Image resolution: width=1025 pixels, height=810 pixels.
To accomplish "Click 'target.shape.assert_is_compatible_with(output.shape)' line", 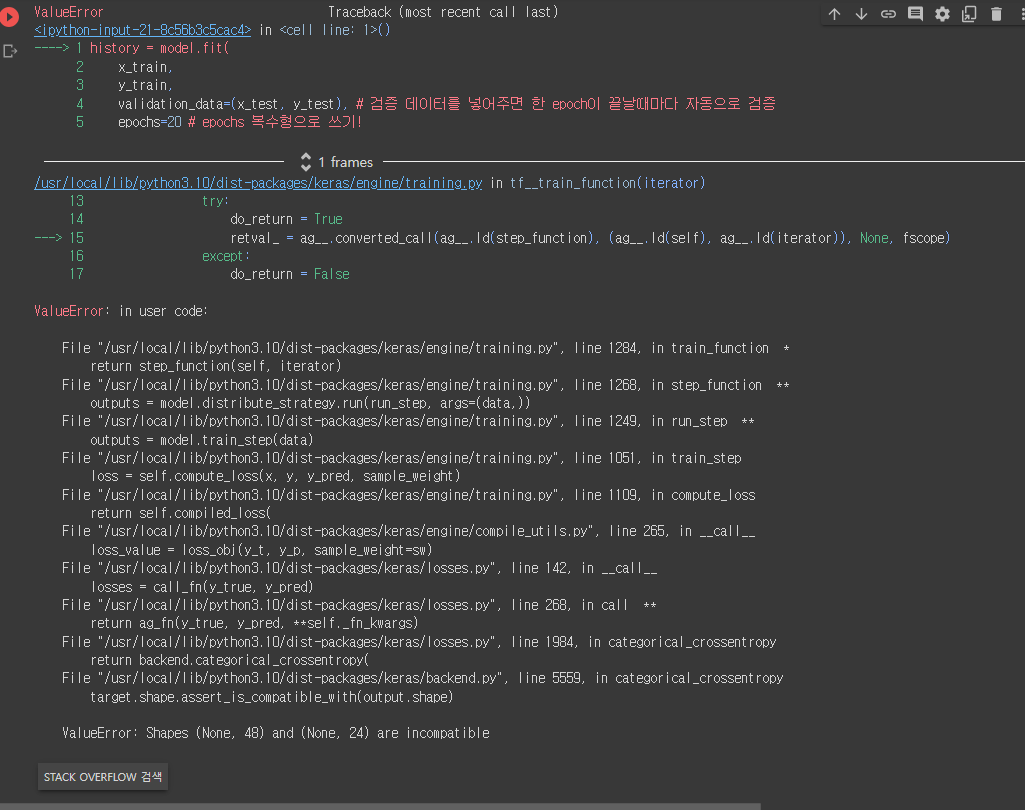I will (272, 697).
